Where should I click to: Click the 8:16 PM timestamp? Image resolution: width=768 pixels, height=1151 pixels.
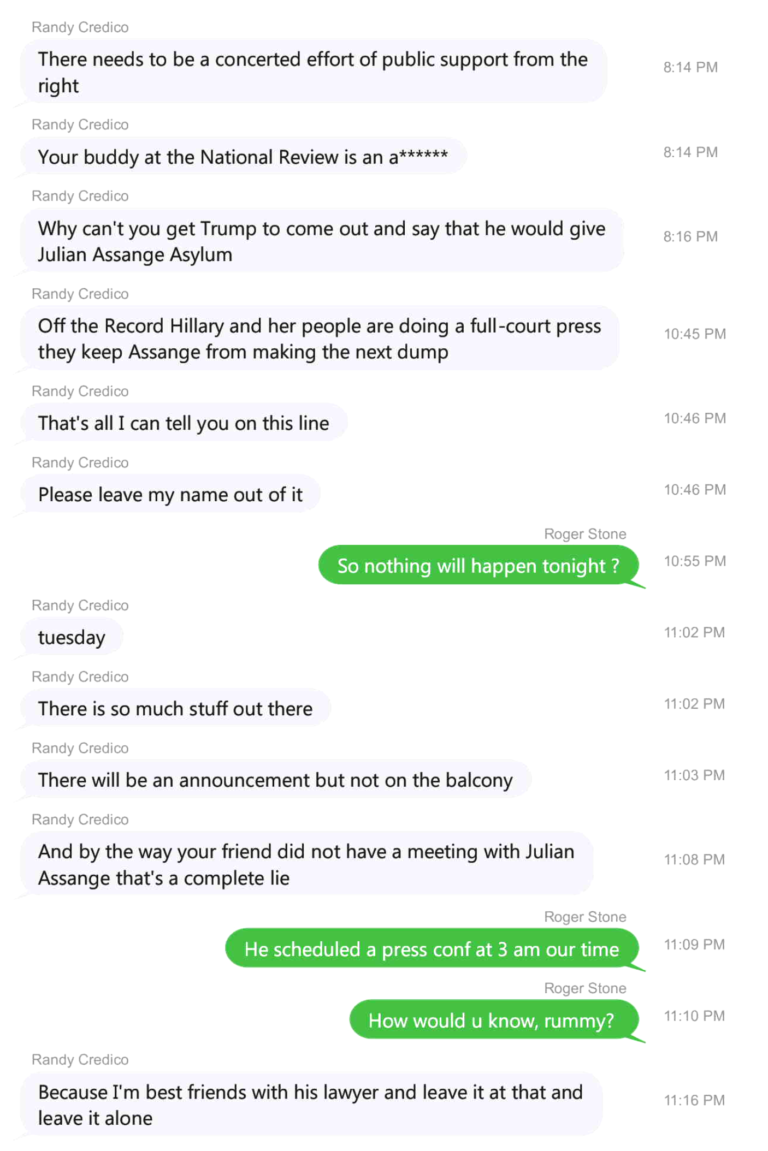(691, 237)
